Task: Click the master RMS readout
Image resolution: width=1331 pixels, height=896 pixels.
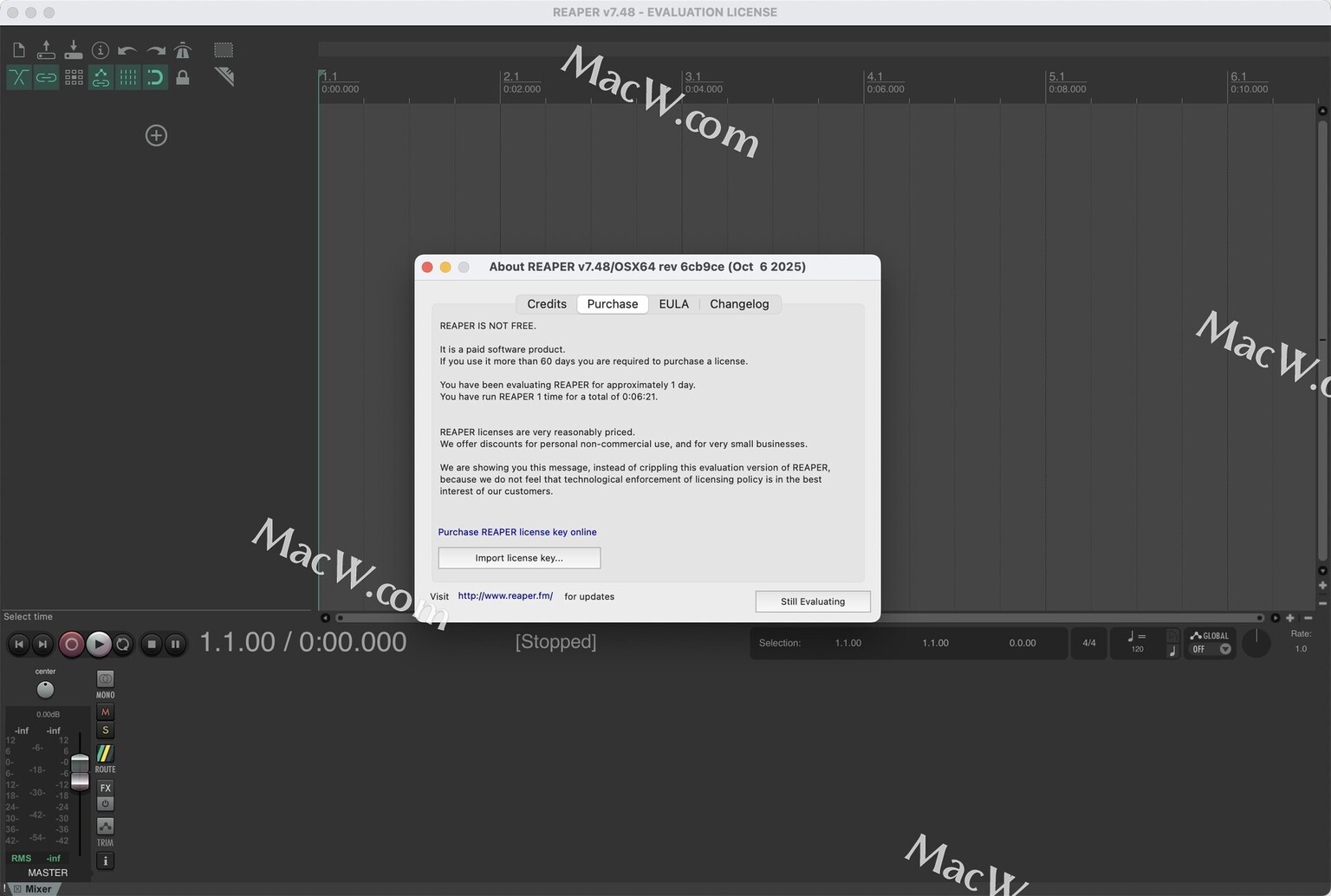Action: click(36, 859)
